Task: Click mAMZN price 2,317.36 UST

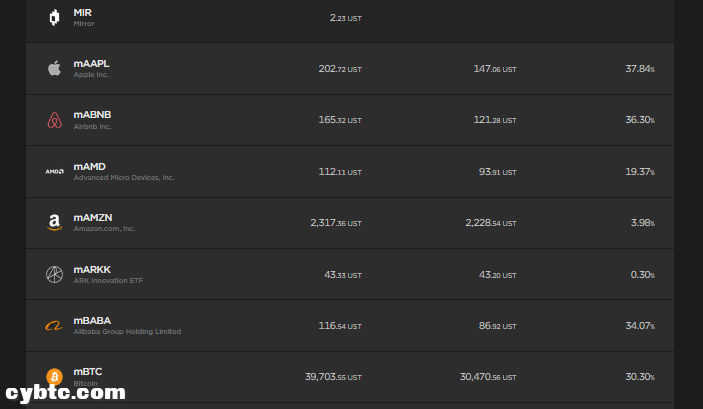Action: [x=335, y=223]
